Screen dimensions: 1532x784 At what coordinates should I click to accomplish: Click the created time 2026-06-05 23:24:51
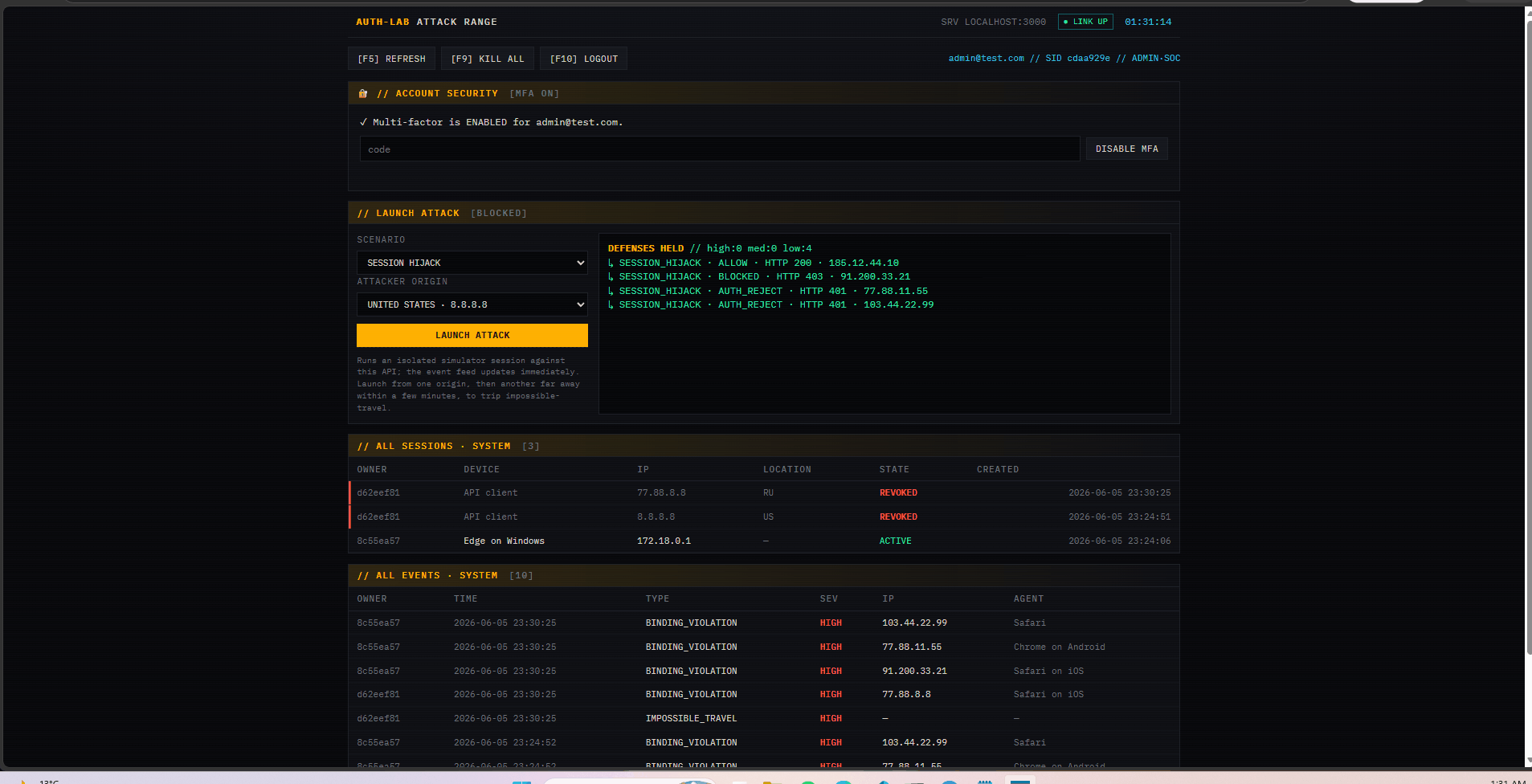point(1119,517)
